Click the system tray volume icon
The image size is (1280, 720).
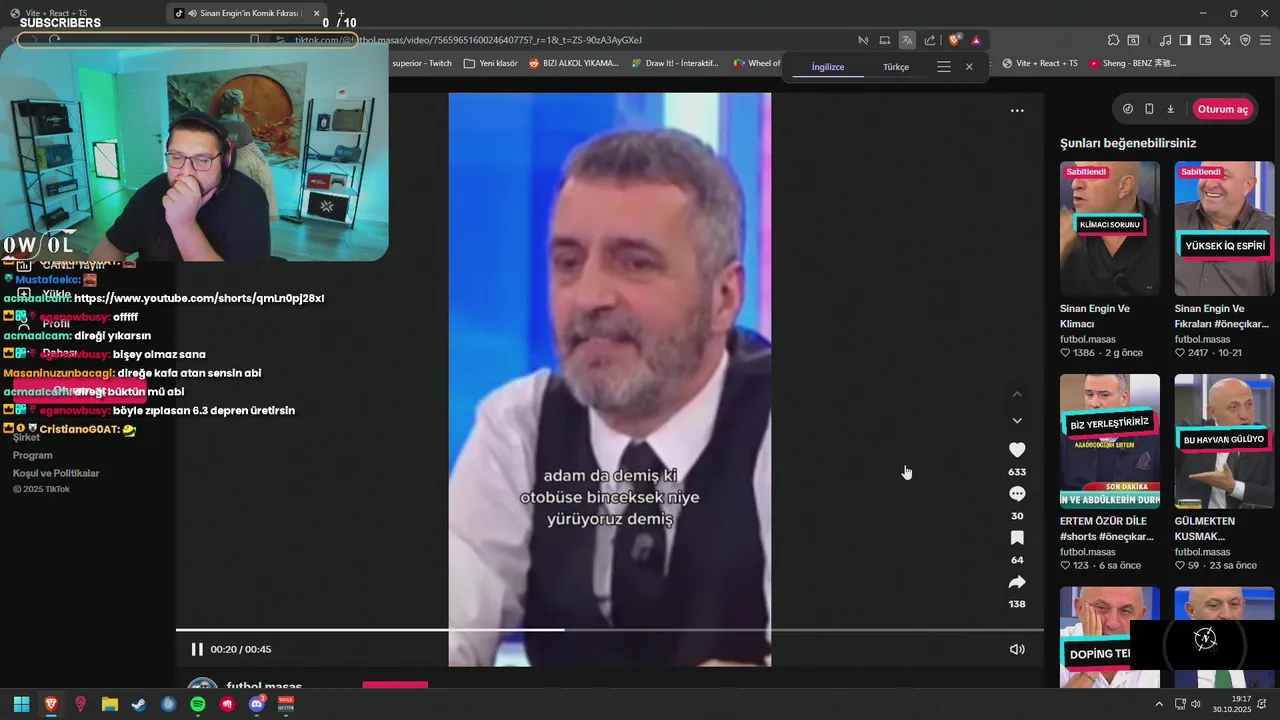click(1196, 704)
